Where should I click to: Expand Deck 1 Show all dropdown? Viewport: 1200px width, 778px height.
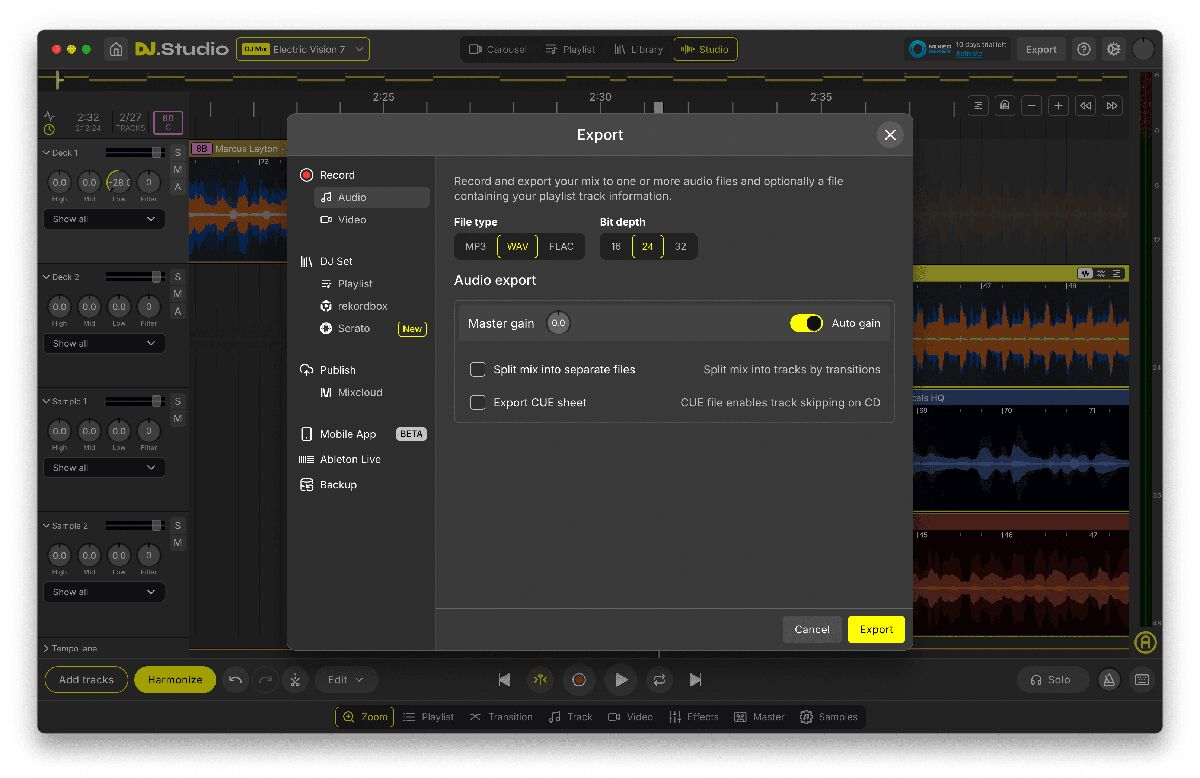[x=104, y=219]
